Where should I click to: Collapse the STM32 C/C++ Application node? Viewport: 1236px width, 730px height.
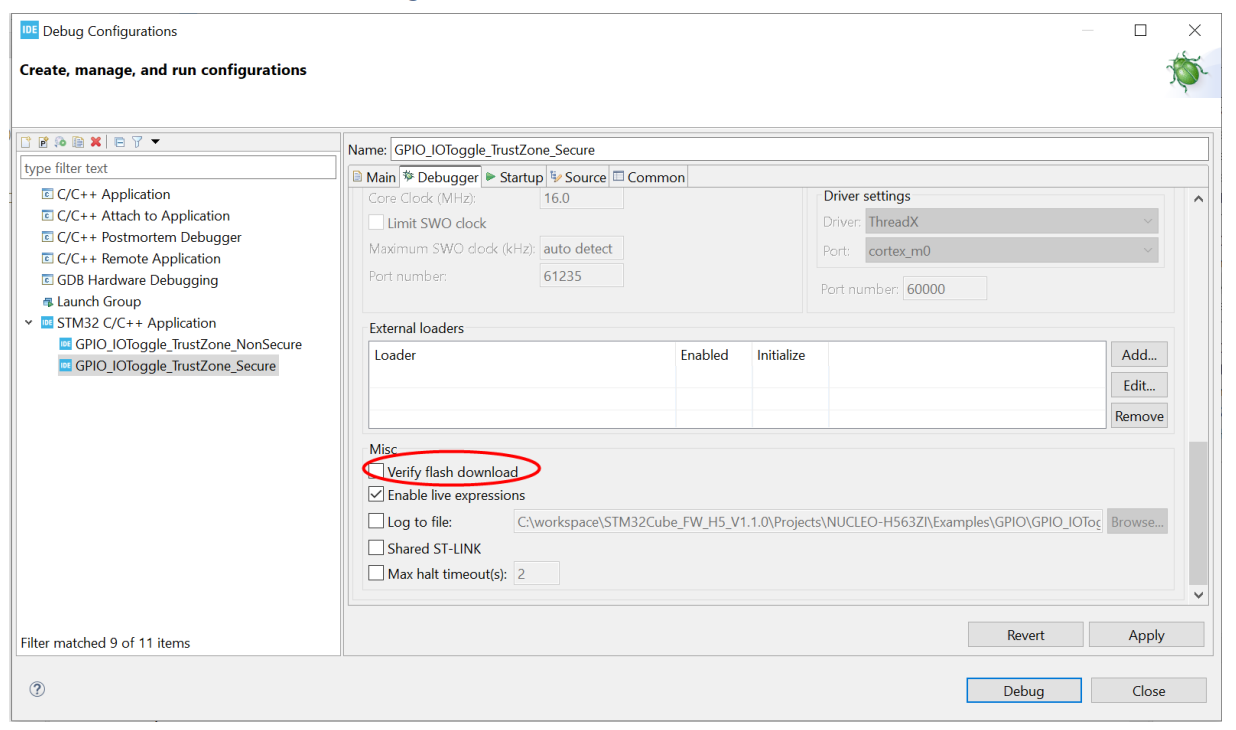tap(29, 323)
